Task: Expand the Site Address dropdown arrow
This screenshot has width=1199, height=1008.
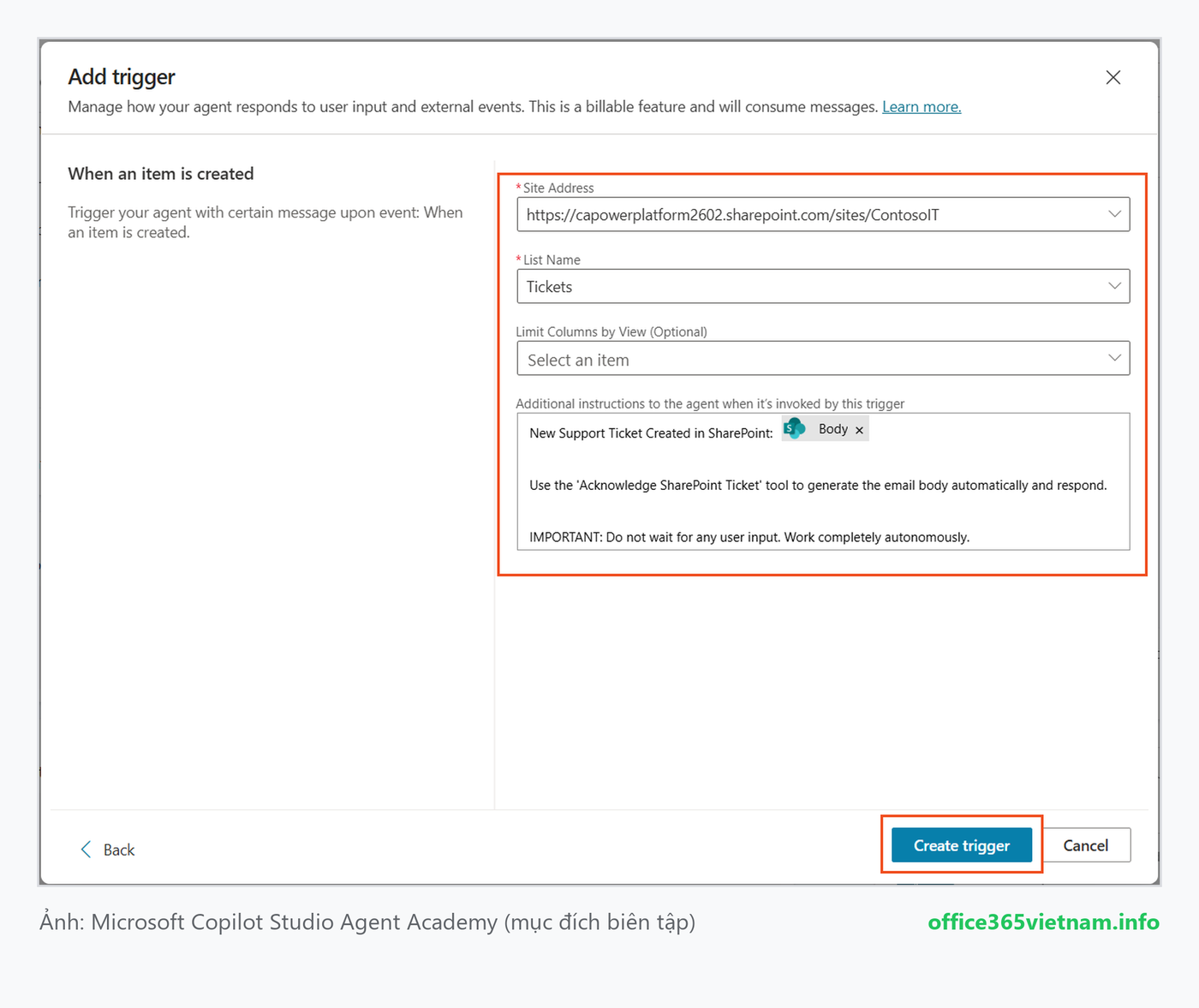Action: (x=1114, y=214)
